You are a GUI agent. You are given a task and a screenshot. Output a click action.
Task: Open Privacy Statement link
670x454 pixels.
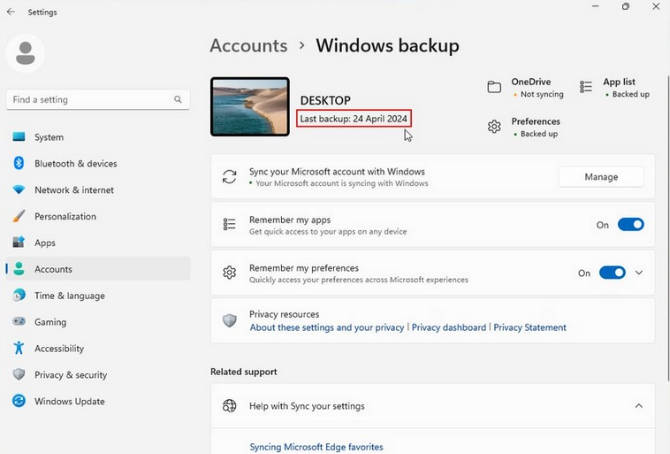(x=530, y=327)
